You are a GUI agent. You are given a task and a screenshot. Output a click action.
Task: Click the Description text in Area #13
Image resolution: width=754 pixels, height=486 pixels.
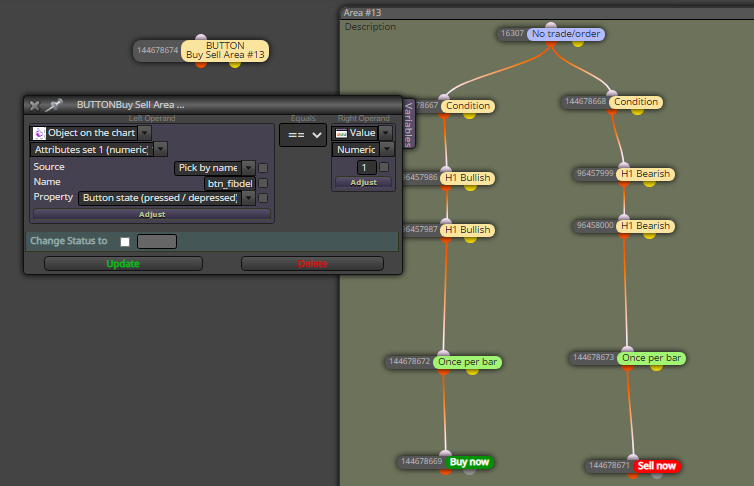tap(370, 27)
